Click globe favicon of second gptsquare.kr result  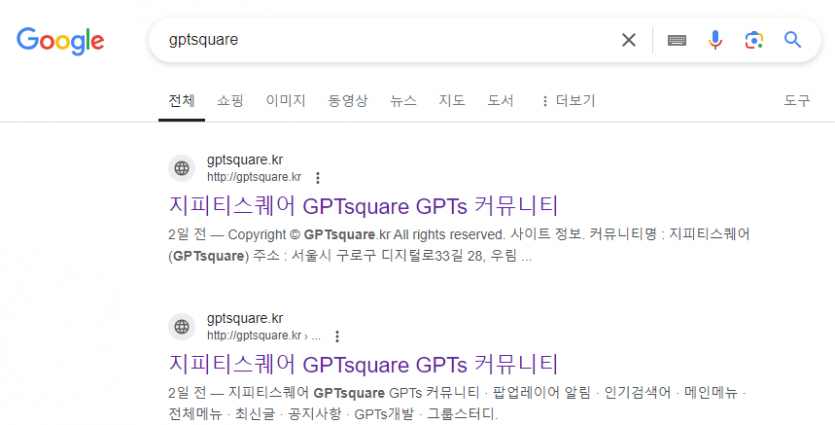182,326
